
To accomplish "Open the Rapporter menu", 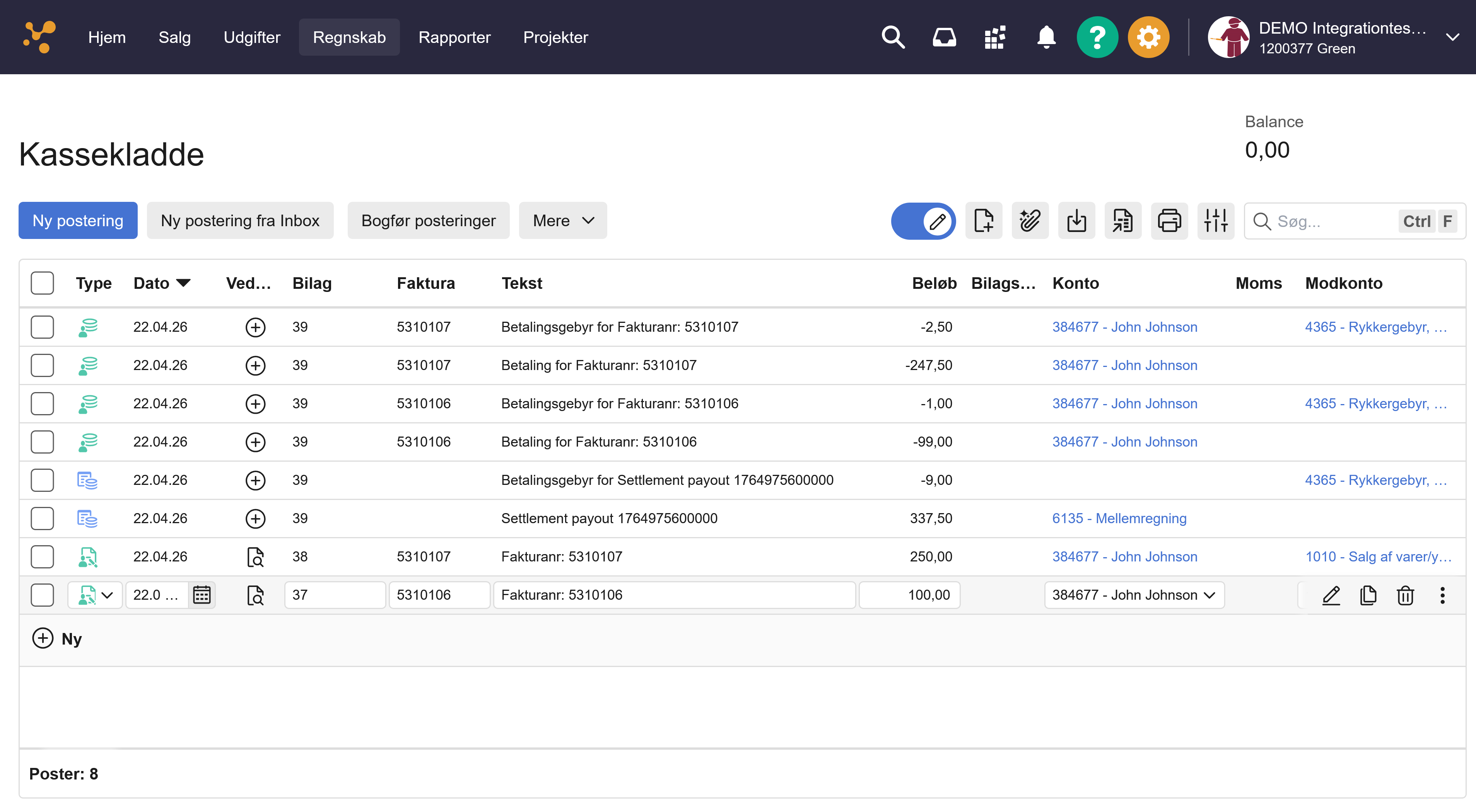I will pos(454,37).
